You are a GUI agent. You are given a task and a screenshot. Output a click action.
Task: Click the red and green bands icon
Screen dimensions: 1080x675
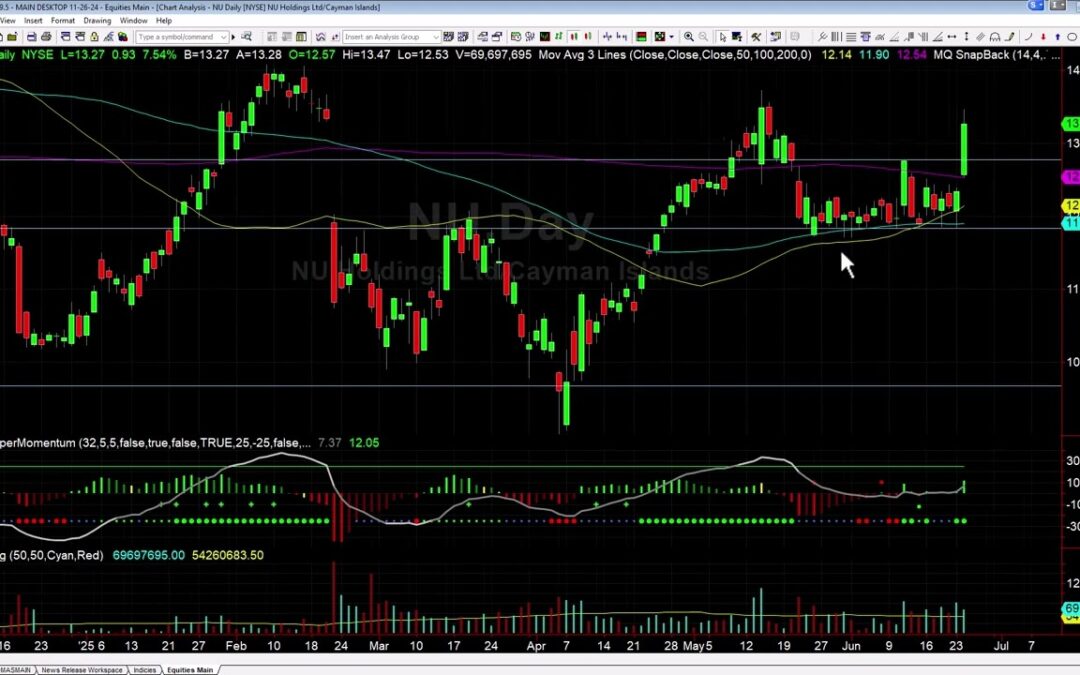pyautogui.click(x=641, y=37)
